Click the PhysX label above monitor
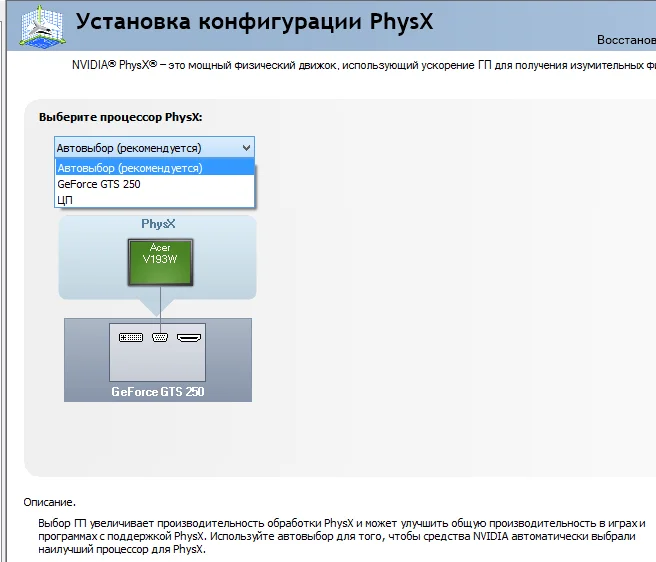This screenshot has height=562, width=656. 158,224
